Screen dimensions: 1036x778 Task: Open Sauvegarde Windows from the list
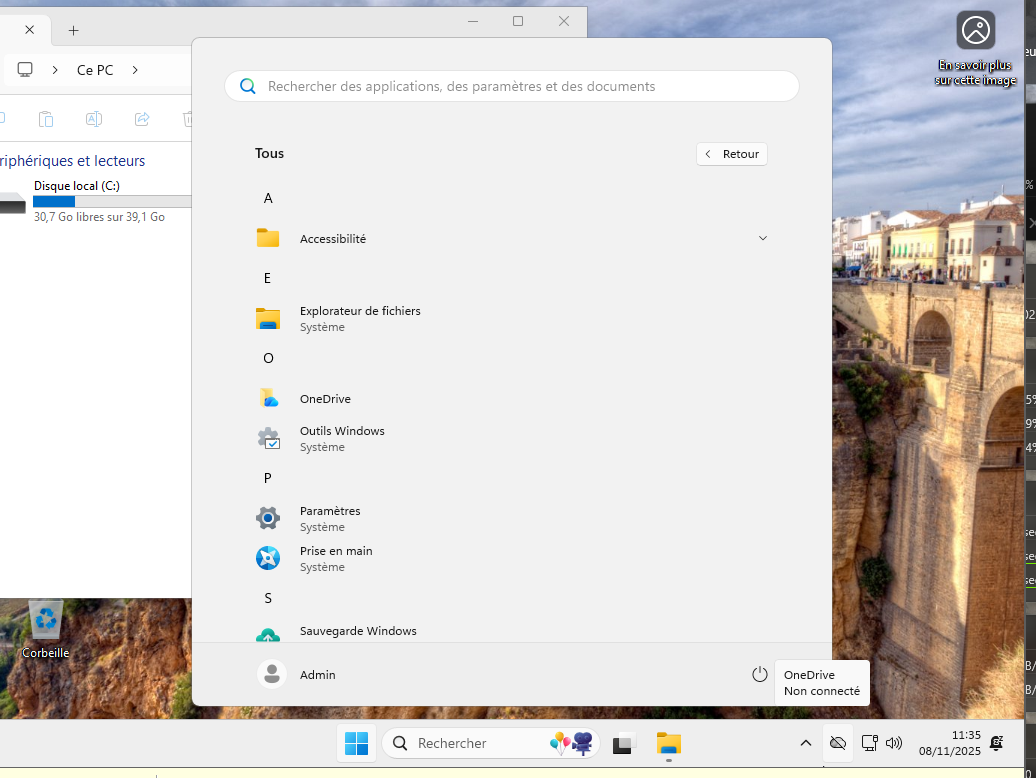pyautogui.click(x=512, y=632)
